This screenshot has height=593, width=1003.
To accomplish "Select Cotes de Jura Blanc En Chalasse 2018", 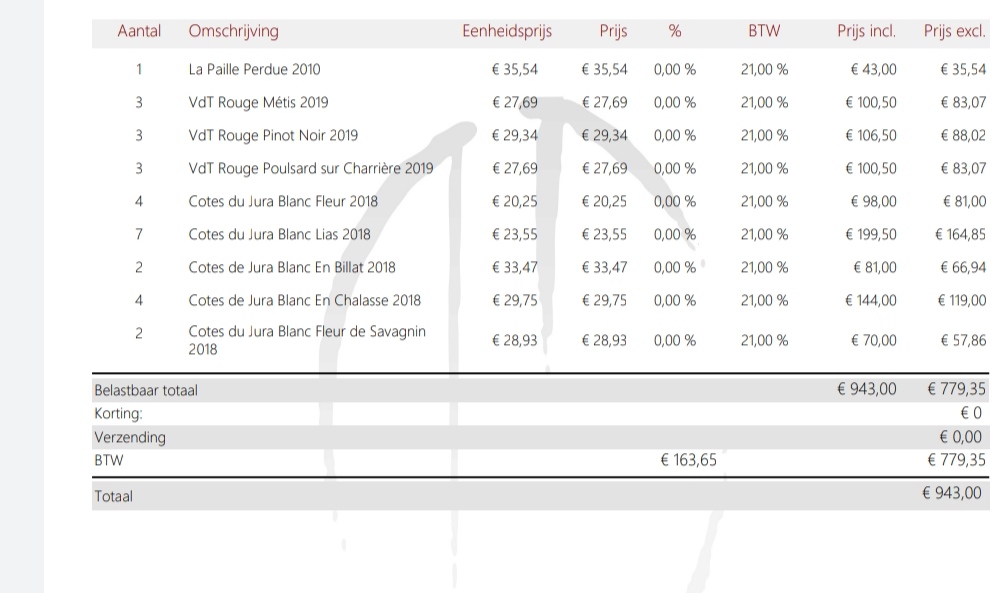I will pos(304,300).
